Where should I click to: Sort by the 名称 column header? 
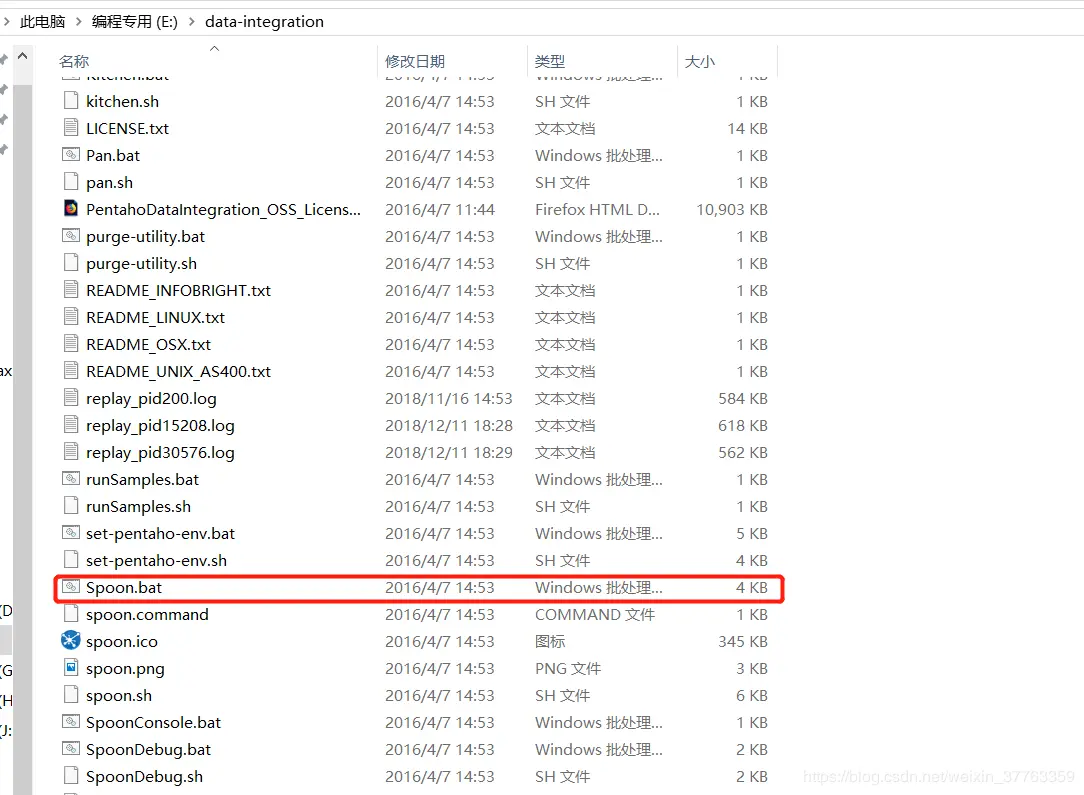point(74,62)
